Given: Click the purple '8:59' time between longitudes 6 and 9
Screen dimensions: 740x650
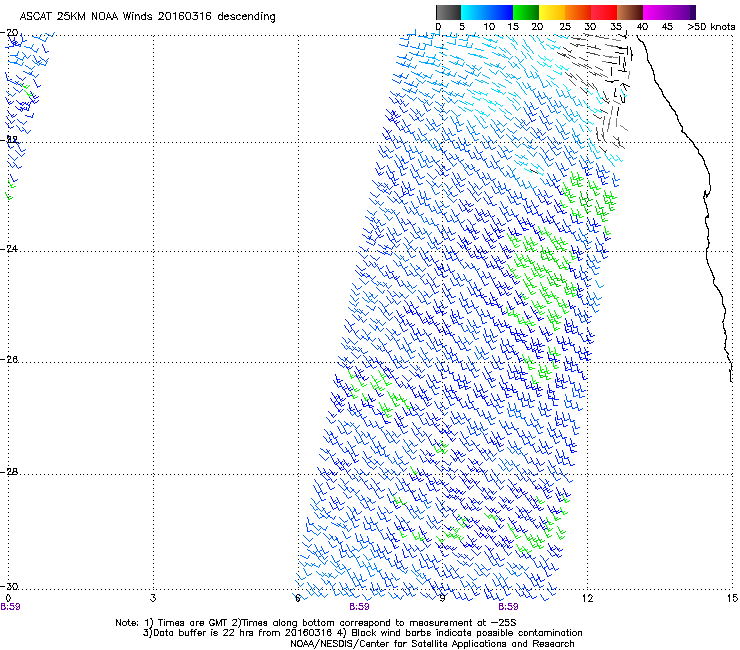Looking at the screenshot, I should [x=359, y=607].
